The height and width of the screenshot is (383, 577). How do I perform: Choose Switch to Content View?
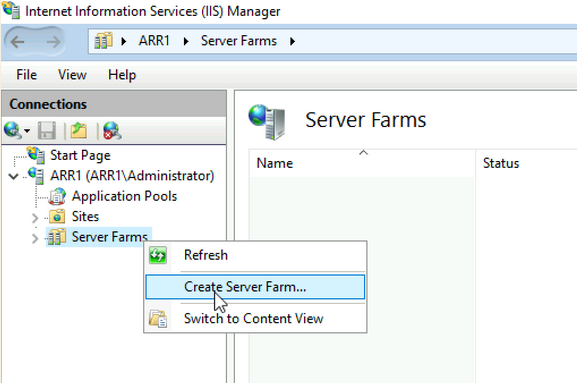tap(255, 319)
